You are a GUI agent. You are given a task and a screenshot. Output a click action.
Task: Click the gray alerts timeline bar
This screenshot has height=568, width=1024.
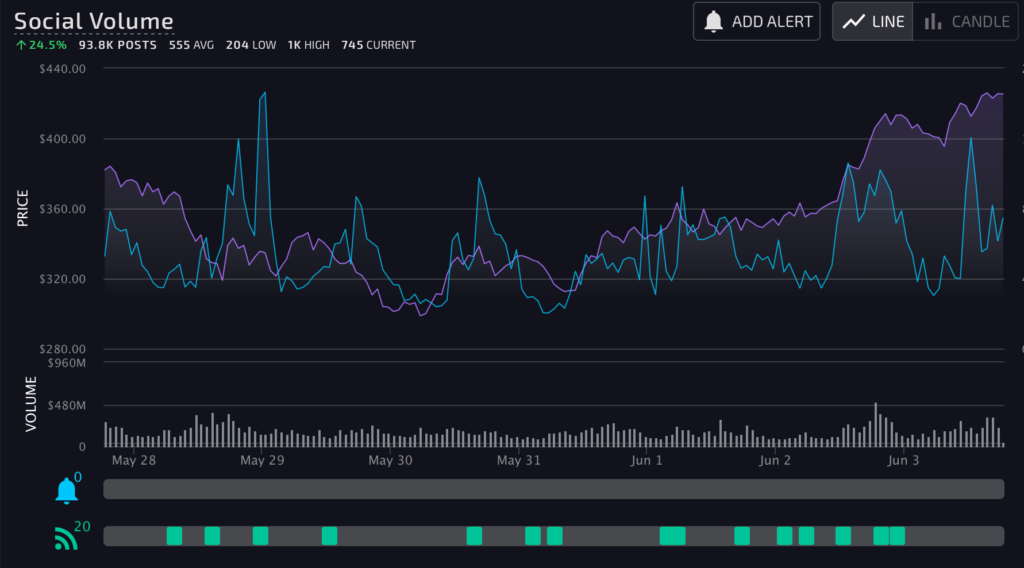553,489
